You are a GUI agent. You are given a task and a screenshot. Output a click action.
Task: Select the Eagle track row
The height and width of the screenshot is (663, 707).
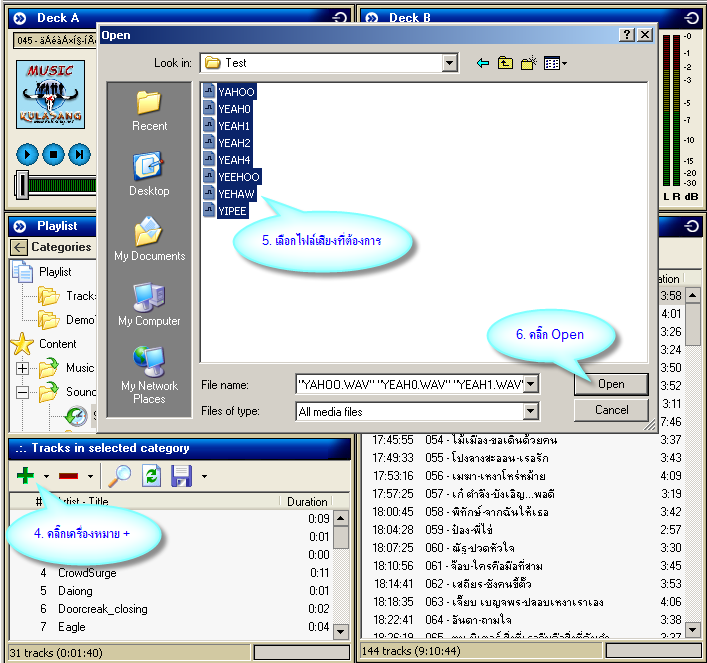171,627
